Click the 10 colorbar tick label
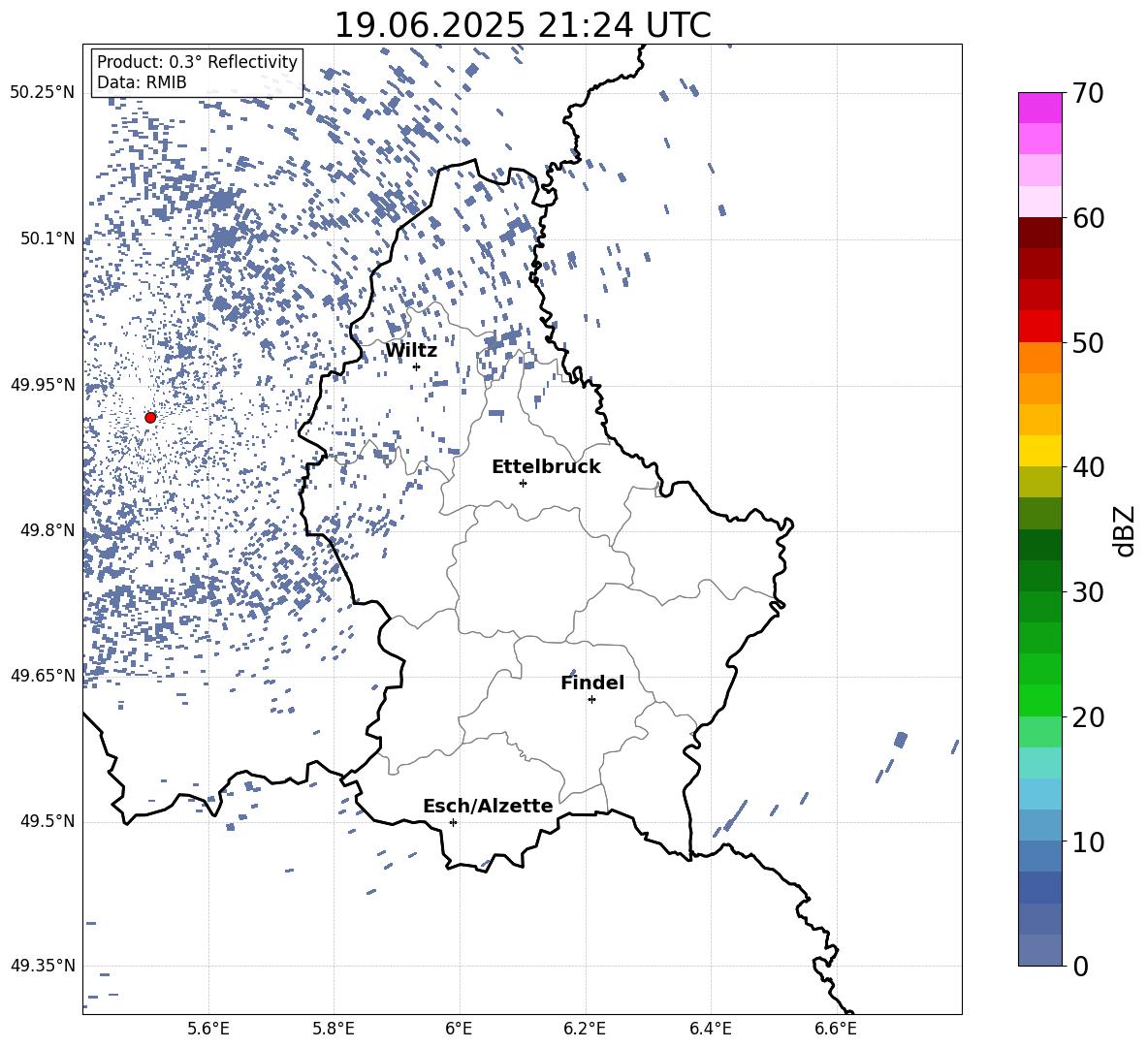 click(1088, 842)
